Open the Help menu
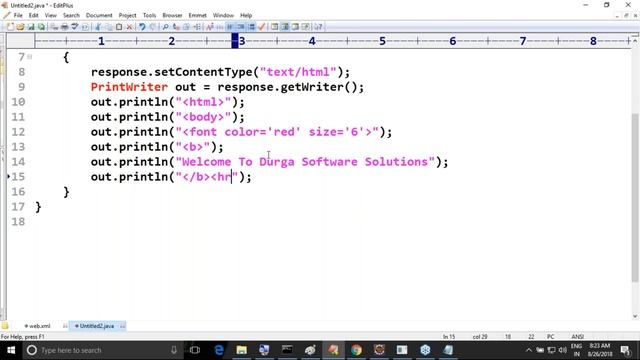Image resolution: width=640 pixels, height=360 pixels. pyautogui.click(x=246, y=15)
